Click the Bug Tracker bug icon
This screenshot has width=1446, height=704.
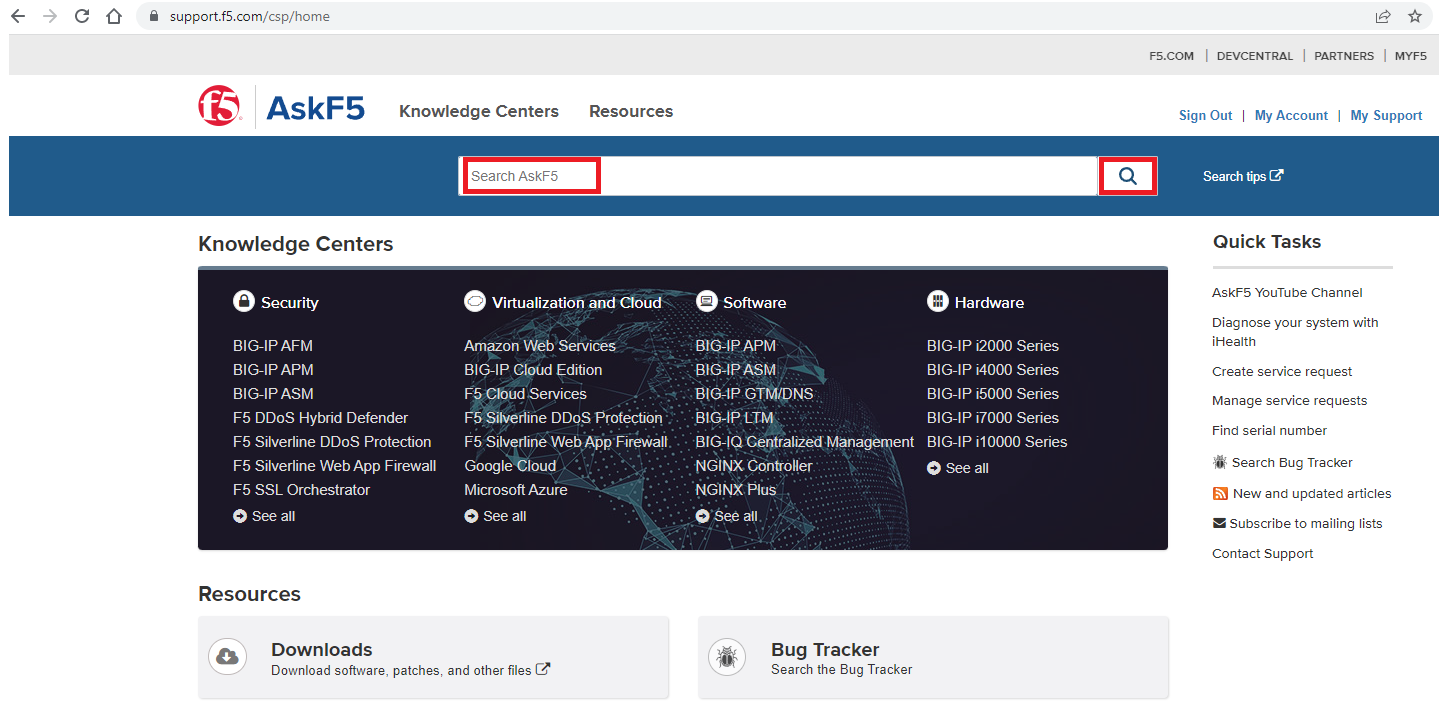click(x=727, y=656)
